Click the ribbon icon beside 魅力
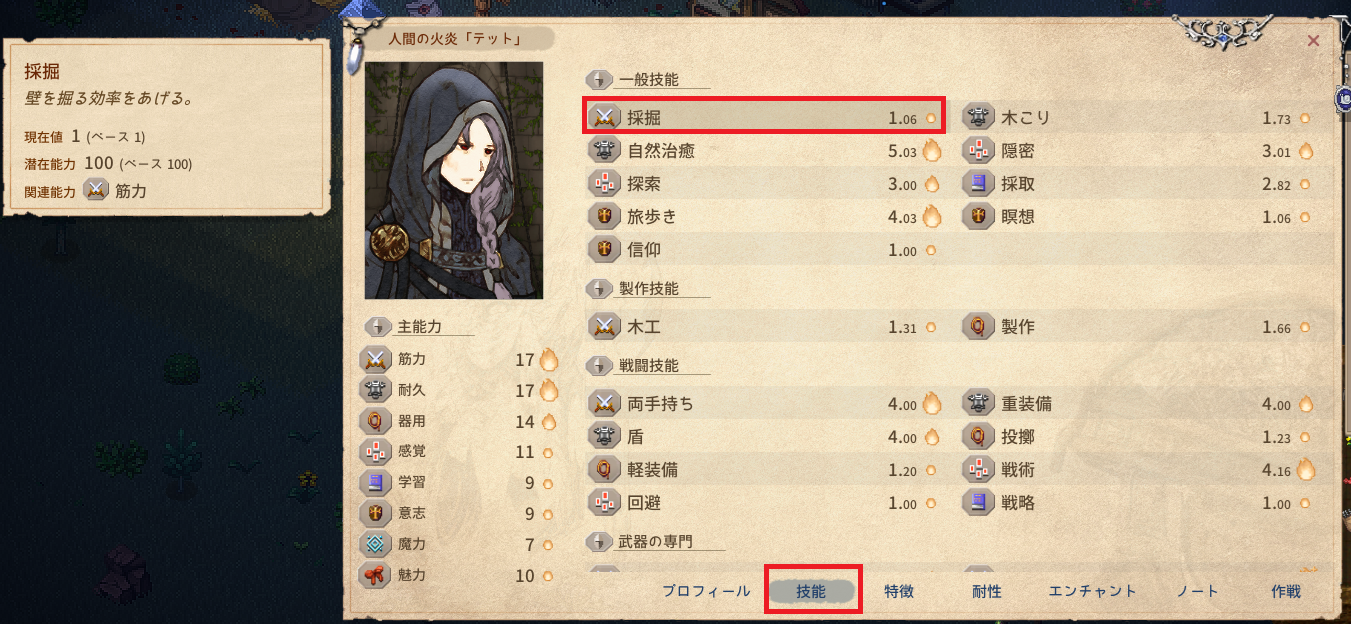 [375, 576]
